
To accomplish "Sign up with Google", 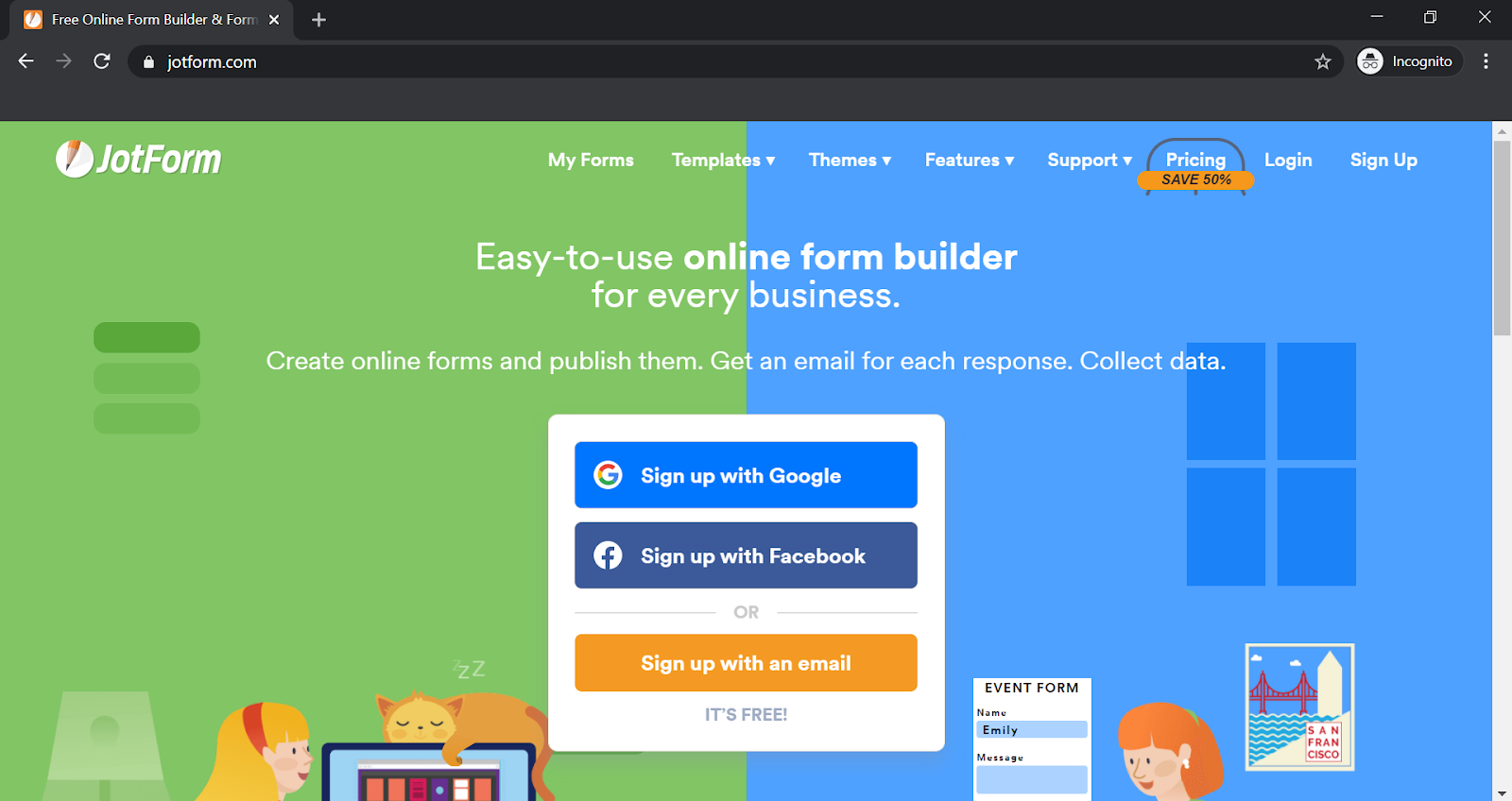I will (746, 475).
